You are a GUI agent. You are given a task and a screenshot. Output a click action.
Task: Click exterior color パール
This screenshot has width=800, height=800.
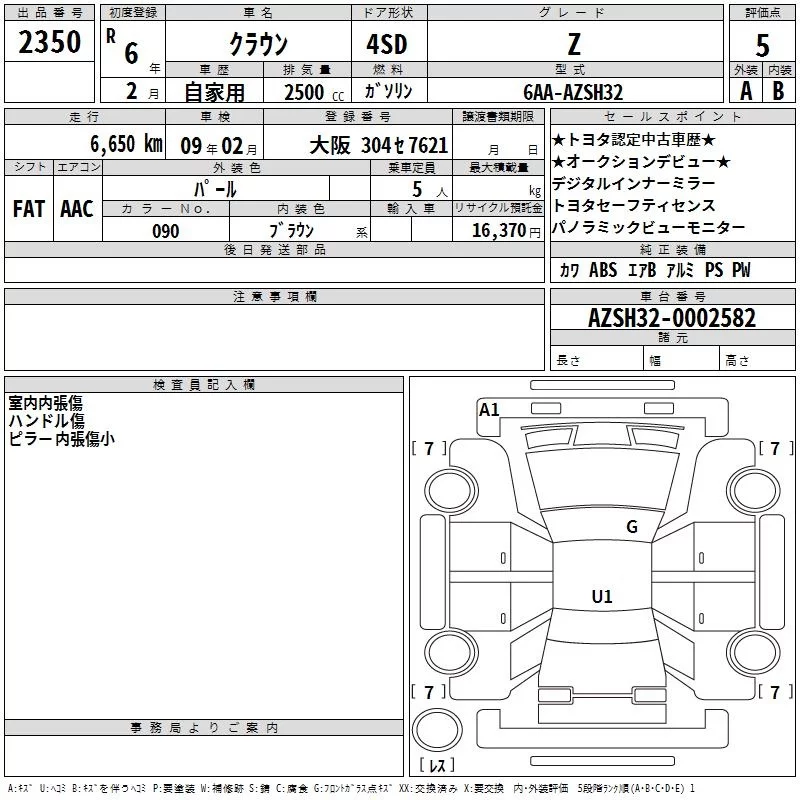pyautogui.click(x=215, y=189)
